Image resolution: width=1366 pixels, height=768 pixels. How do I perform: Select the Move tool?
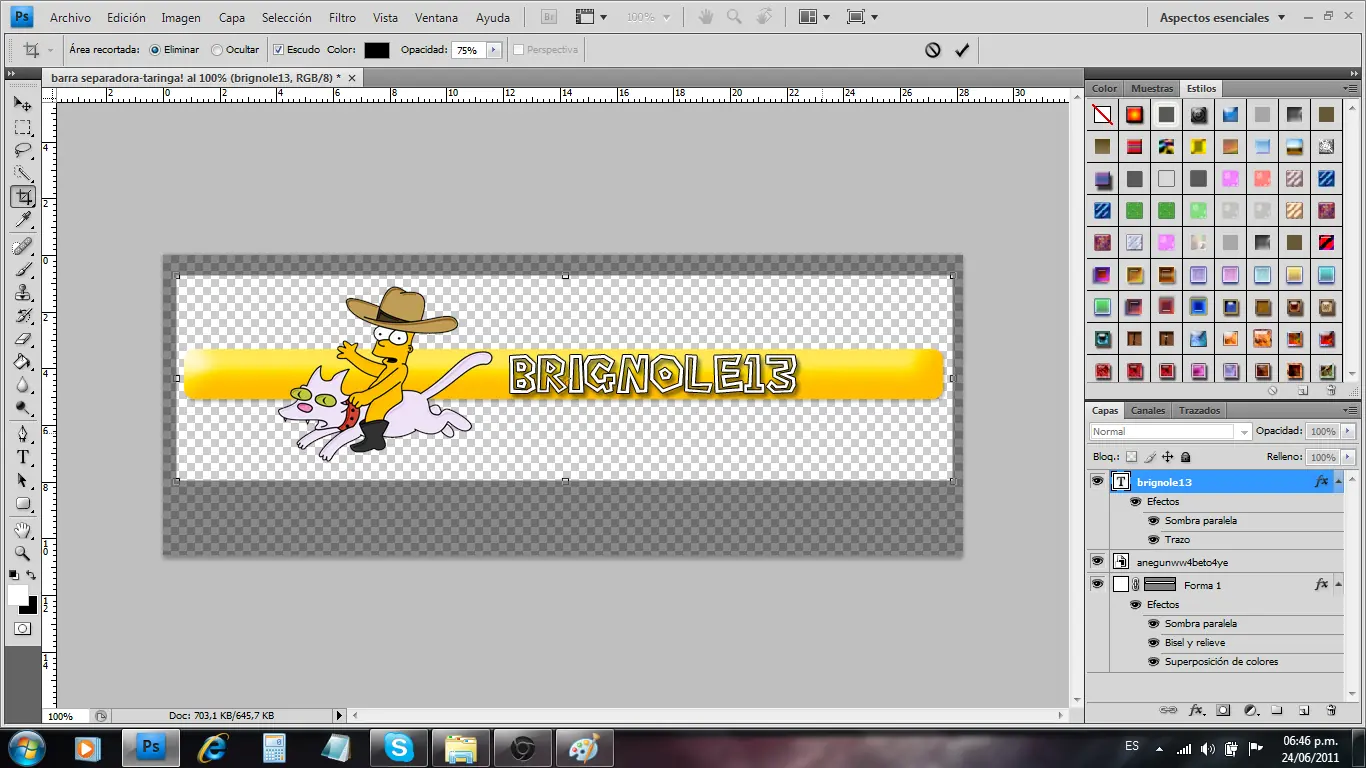22,104
